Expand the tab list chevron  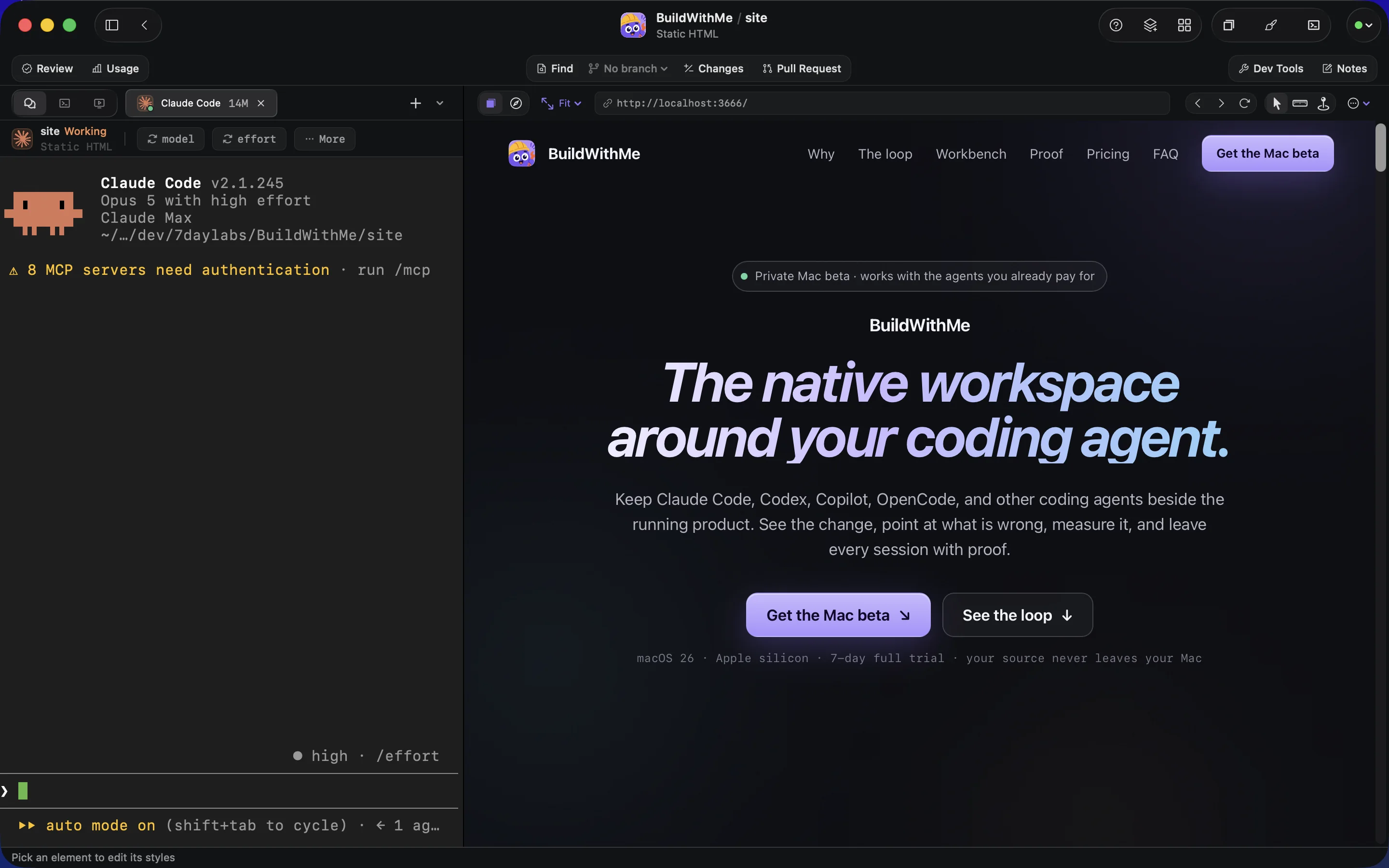click(x=440, y=103)
